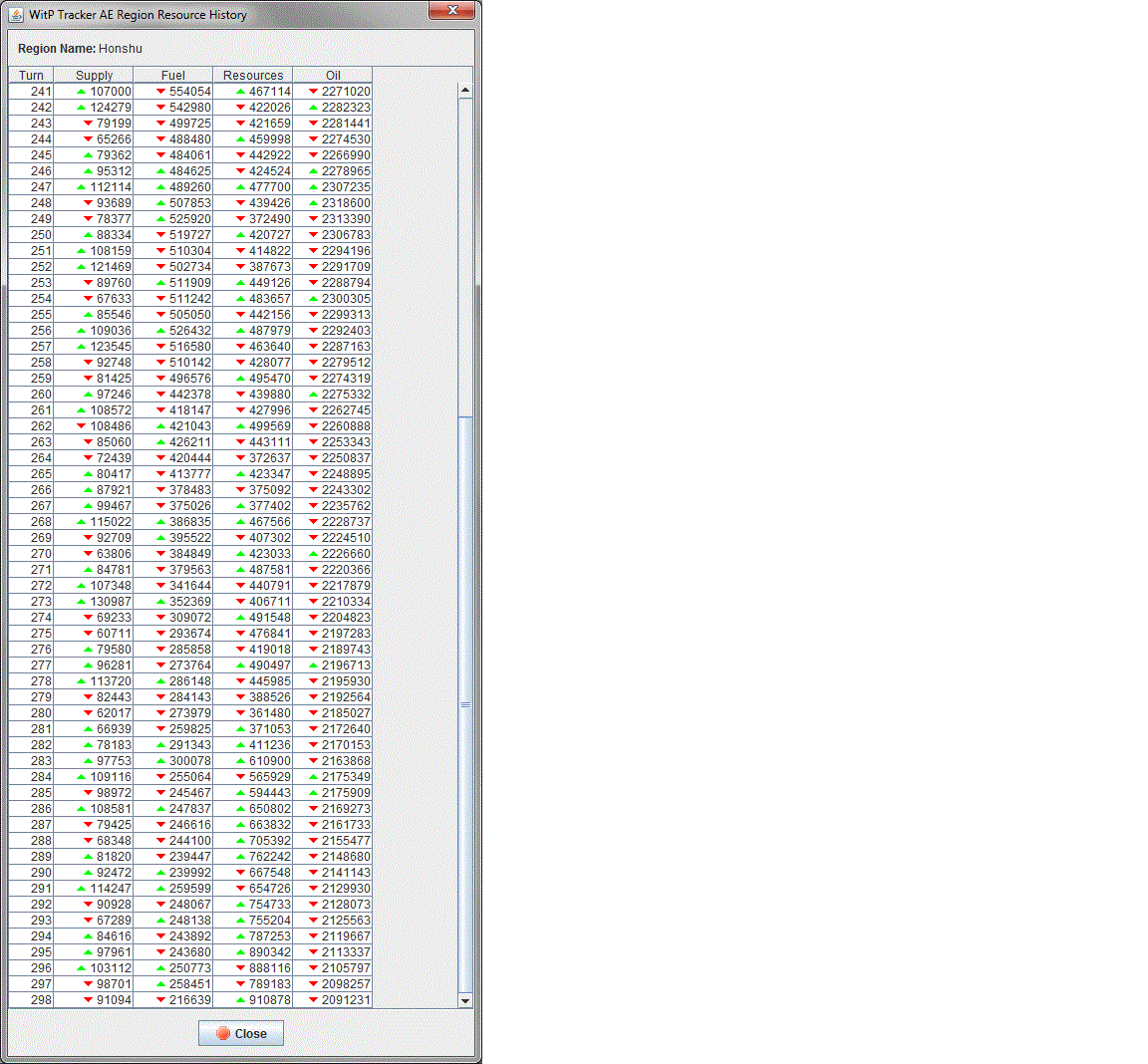The width and height of the screenshot is (1148, 1064).
Task: Click turn number 298 cell
Action: 31,1000
